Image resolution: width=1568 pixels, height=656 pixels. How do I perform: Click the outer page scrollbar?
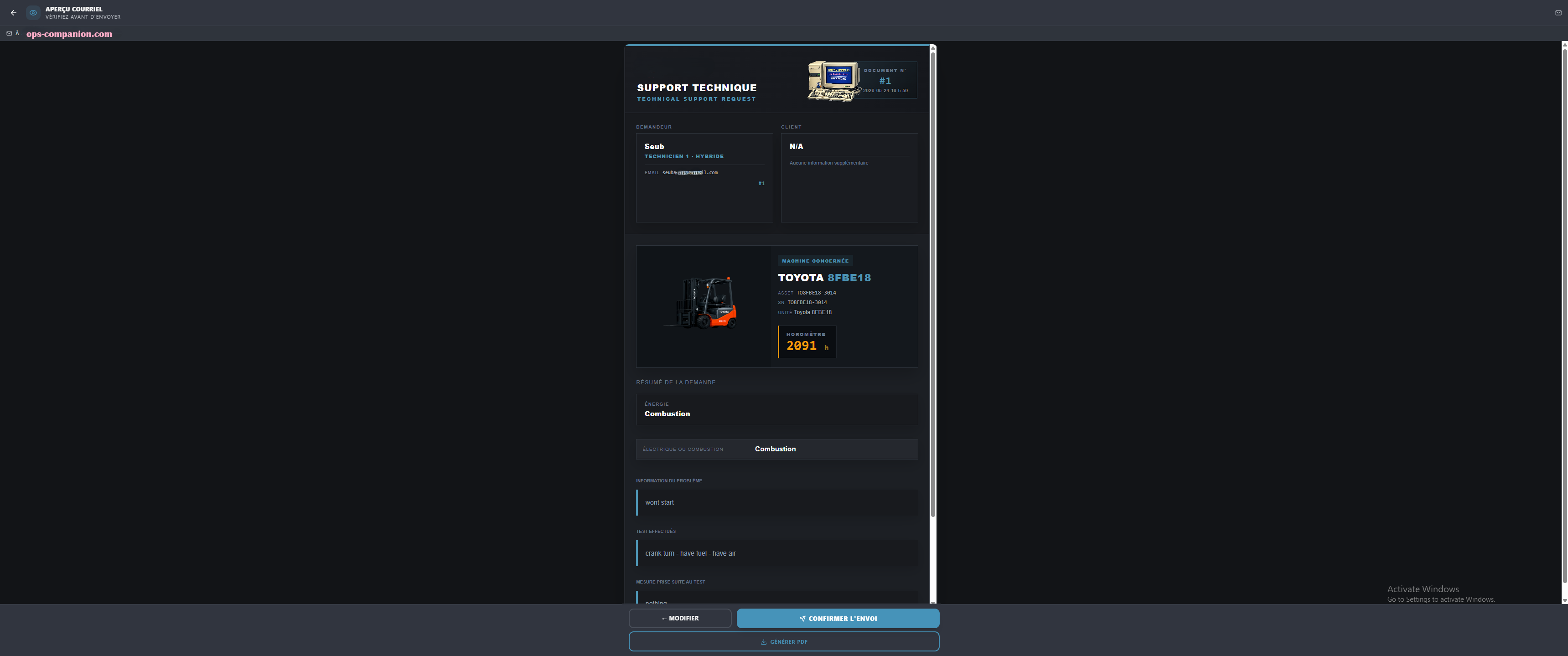[1564, 316]
